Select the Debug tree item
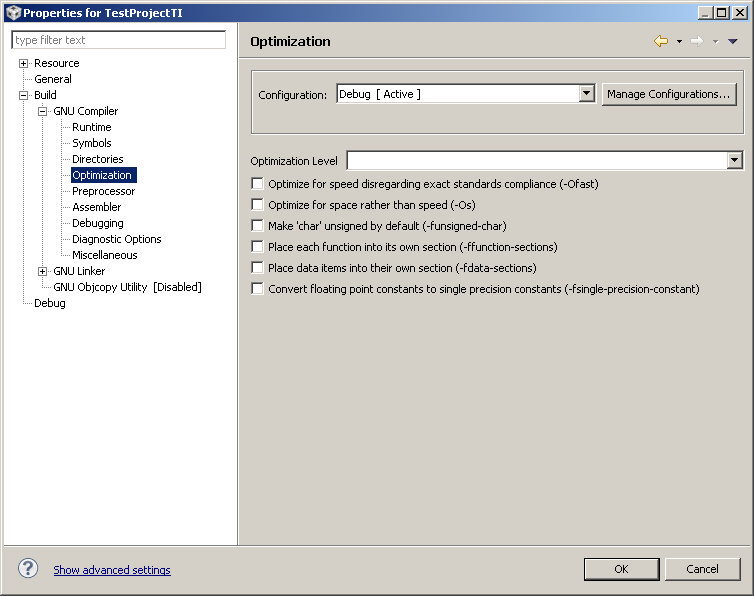Viewport: 754px width, 596px height. tap(50, 303)
